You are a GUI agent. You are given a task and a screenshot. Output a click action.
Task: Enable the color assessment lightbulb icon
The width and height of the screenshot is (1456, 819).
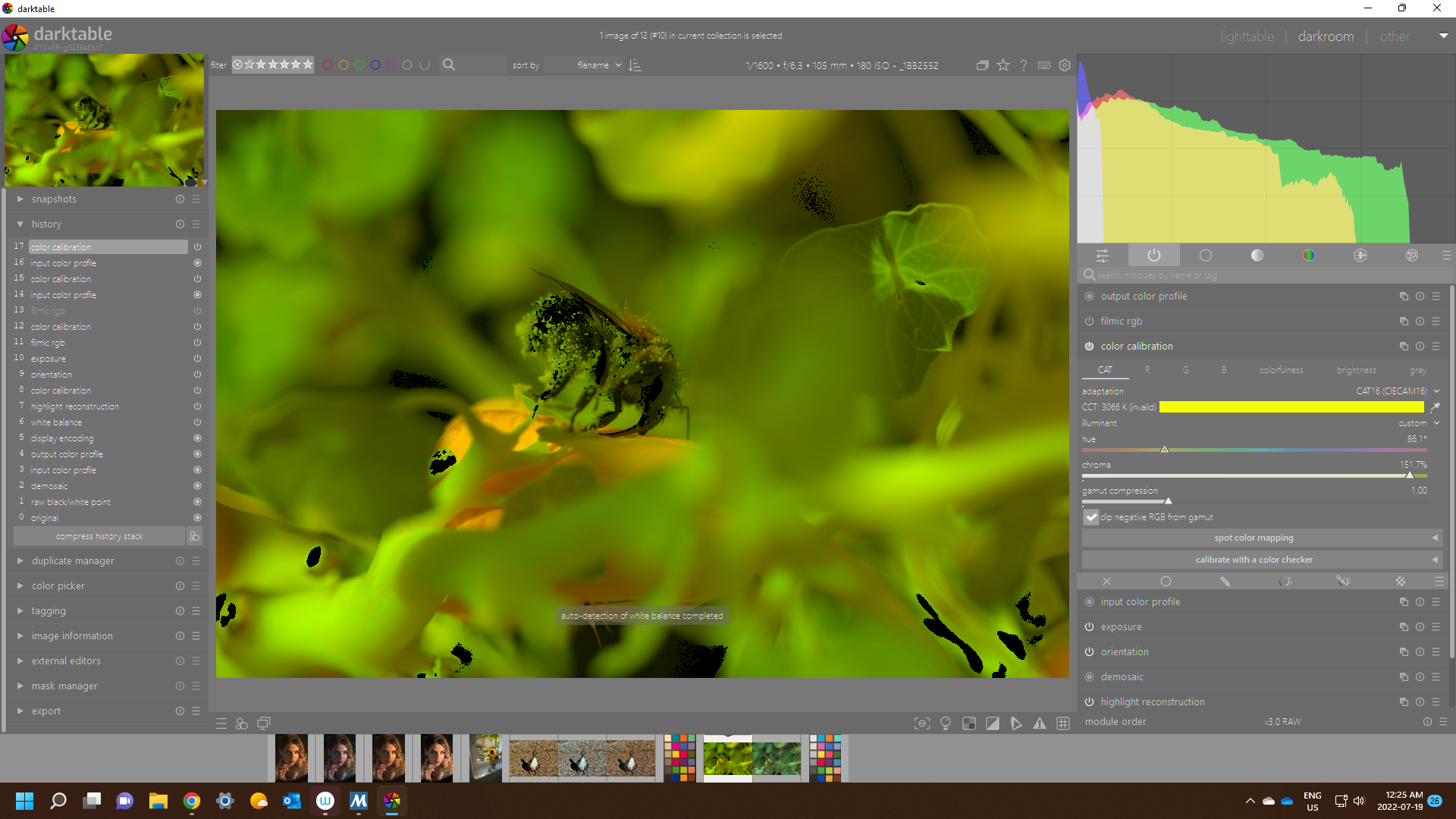(946, 723)
